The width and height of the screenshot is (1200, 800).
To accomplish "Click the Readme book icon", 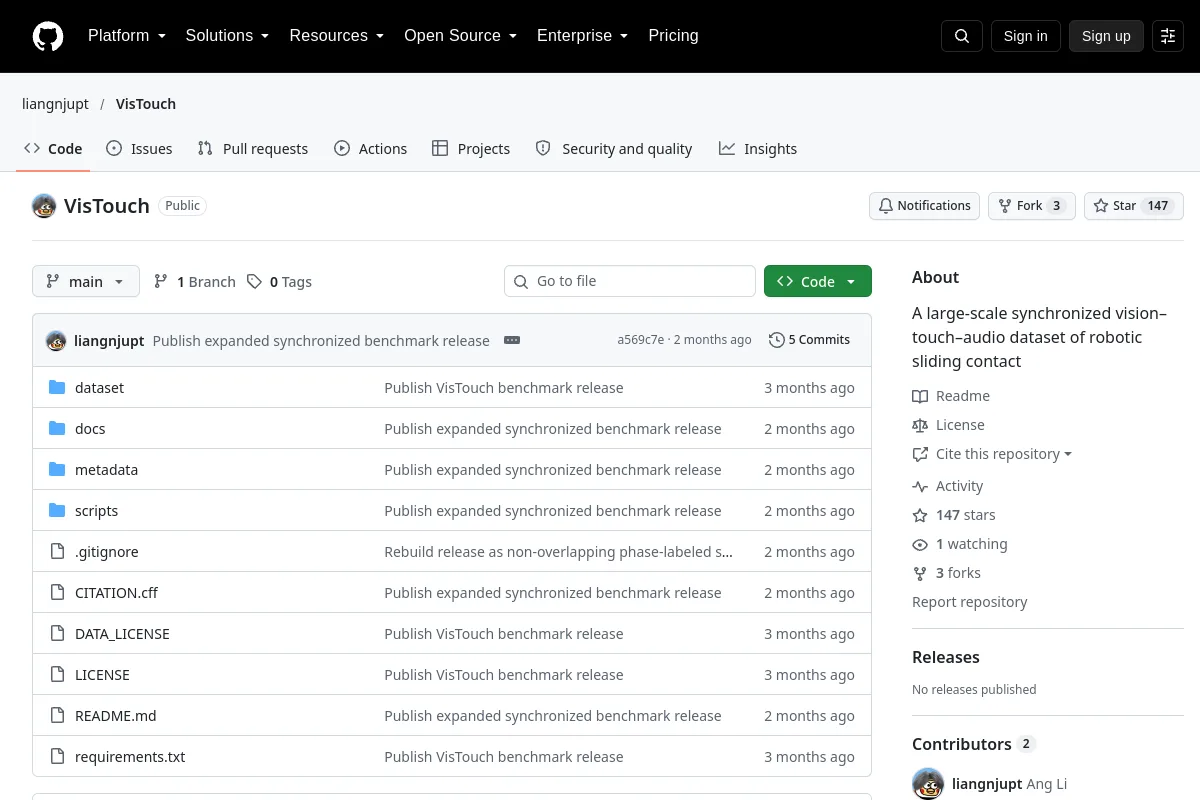I will click(920, 397).
